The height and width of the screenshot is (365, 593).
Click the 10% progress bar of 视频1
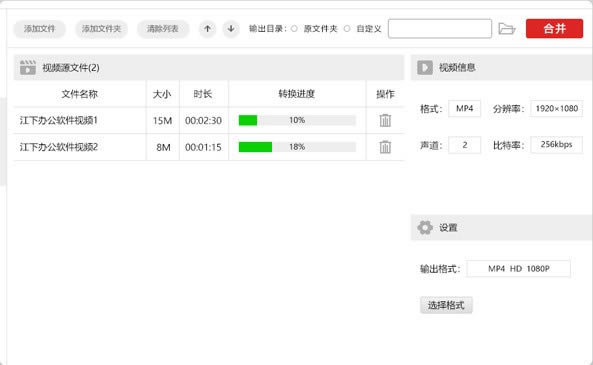click(x=297, y=121)
